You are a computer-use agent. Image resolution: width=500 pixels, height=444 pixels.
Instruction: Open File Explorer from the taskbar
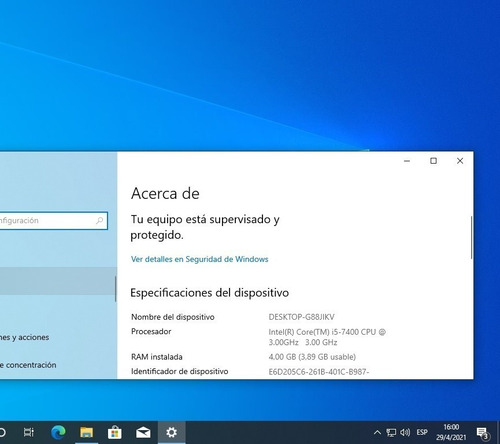tap(86, 432)
